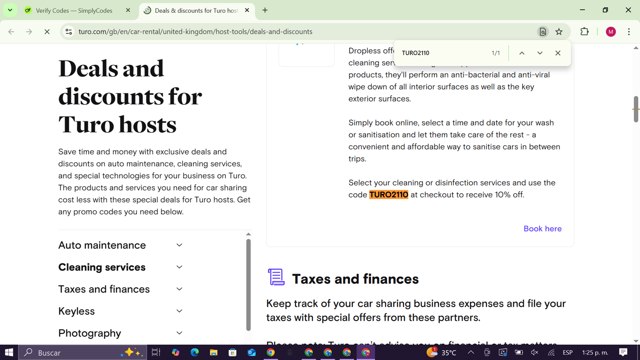View site information for turo.com
The image size is (640, 360).
click(69, 31)
